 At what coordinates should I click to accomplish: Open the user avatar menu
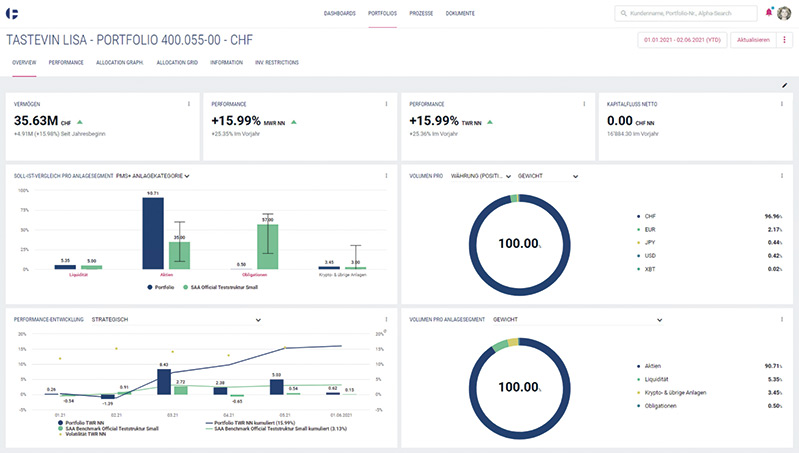tap(784, 13)
